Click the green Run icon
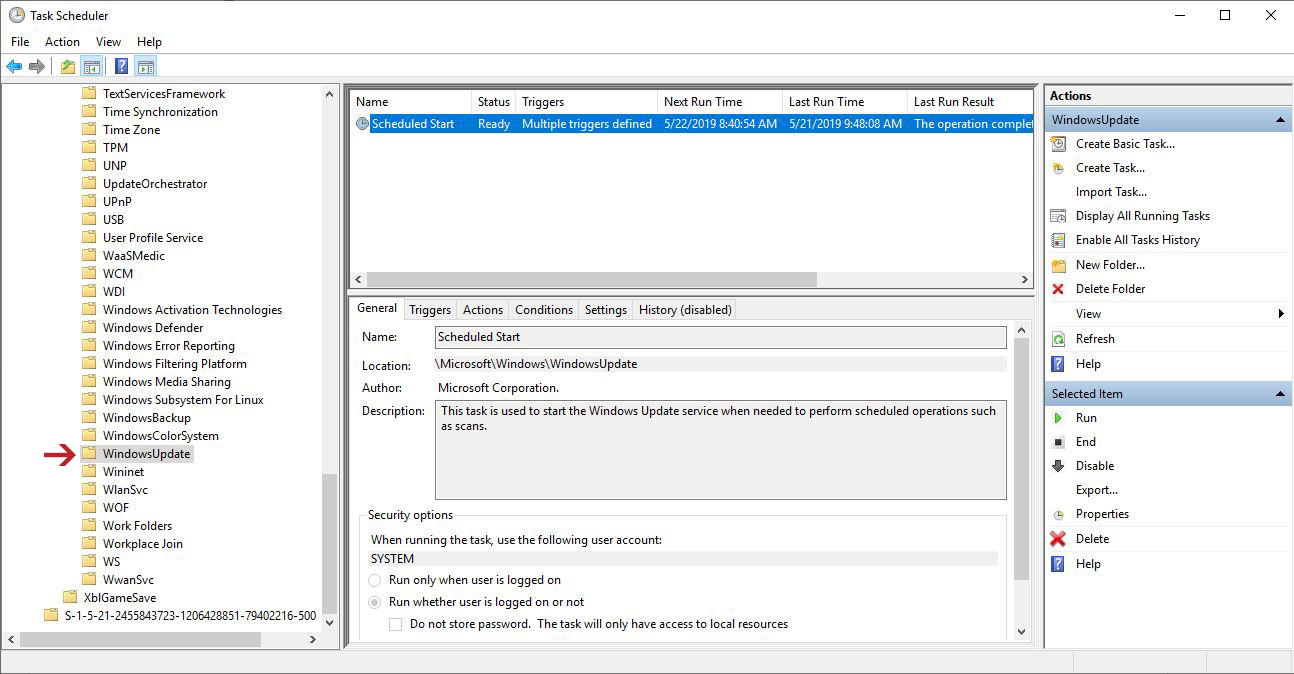The width and height of the screenshot is (1294, 674). click(x=1058, y=418)
